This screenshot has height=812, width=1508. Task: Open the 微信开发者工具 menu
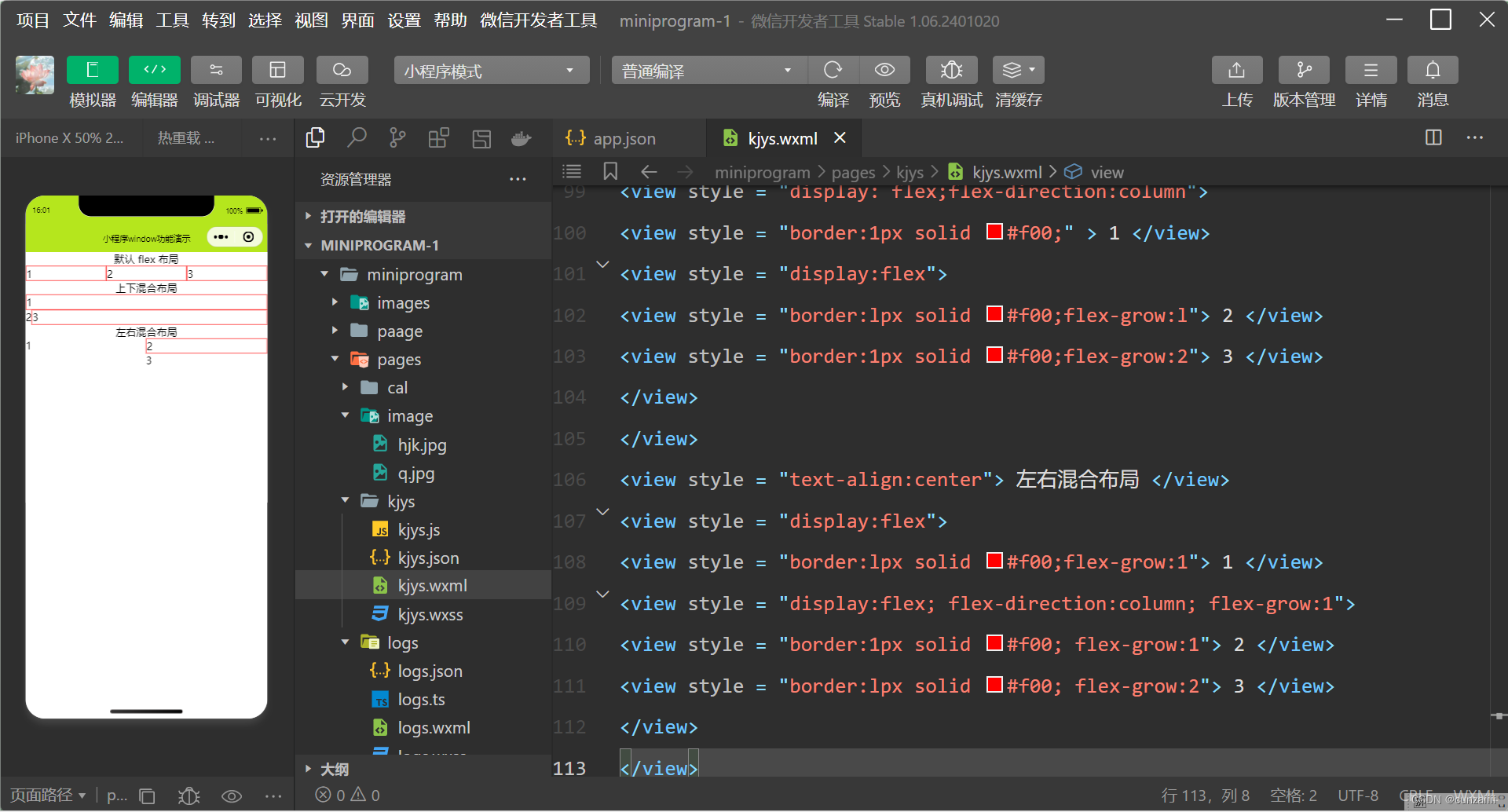pos(538,20)
